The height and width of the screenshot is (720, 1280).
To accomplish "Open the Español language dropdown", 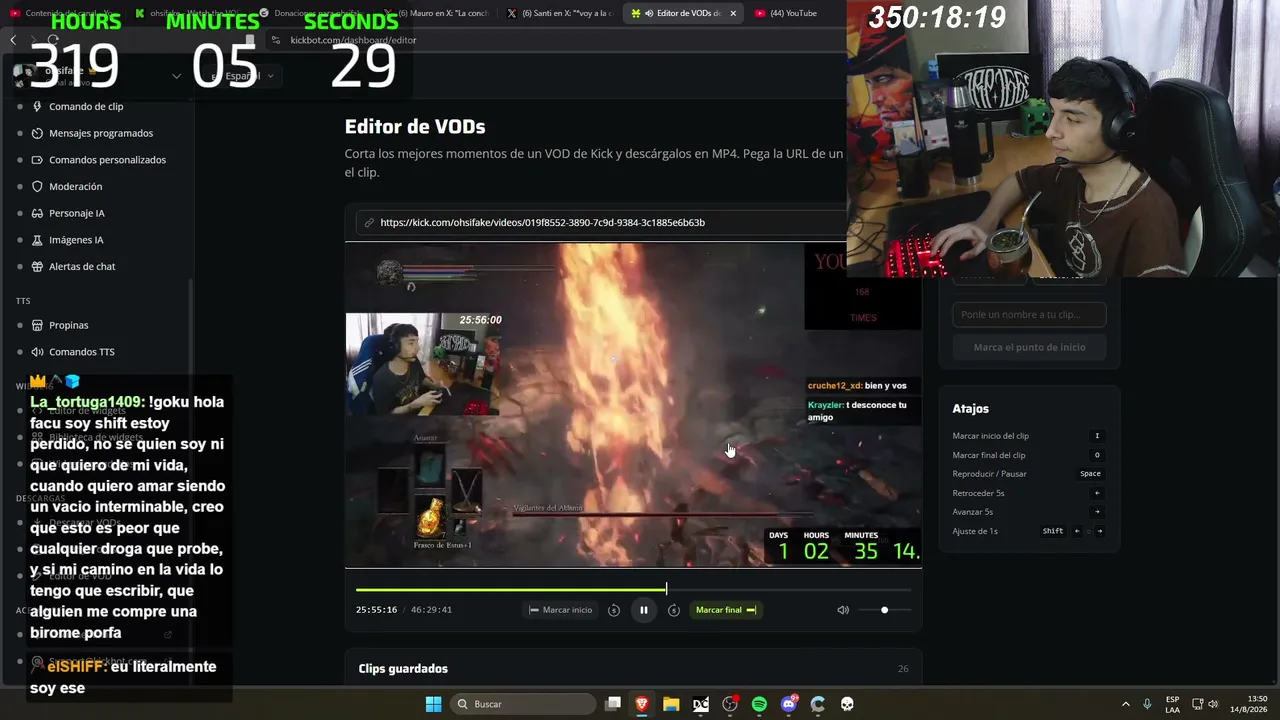I will tap(242, 76).
